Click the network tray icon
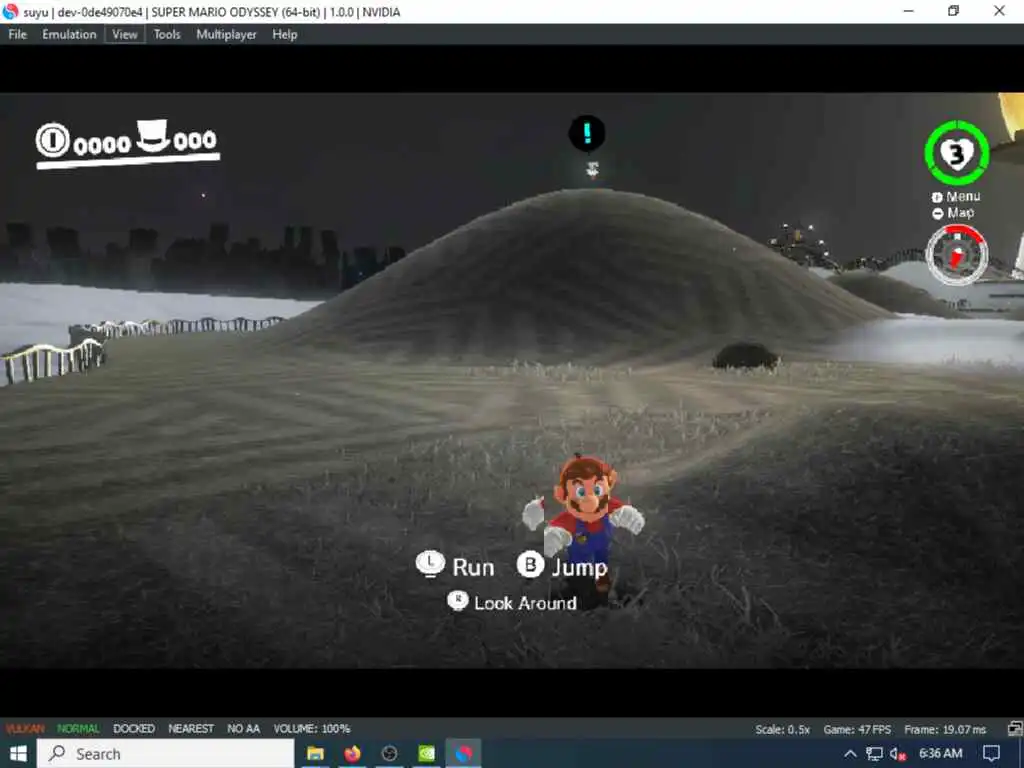Screen dimensions: 1024x768 874,754
